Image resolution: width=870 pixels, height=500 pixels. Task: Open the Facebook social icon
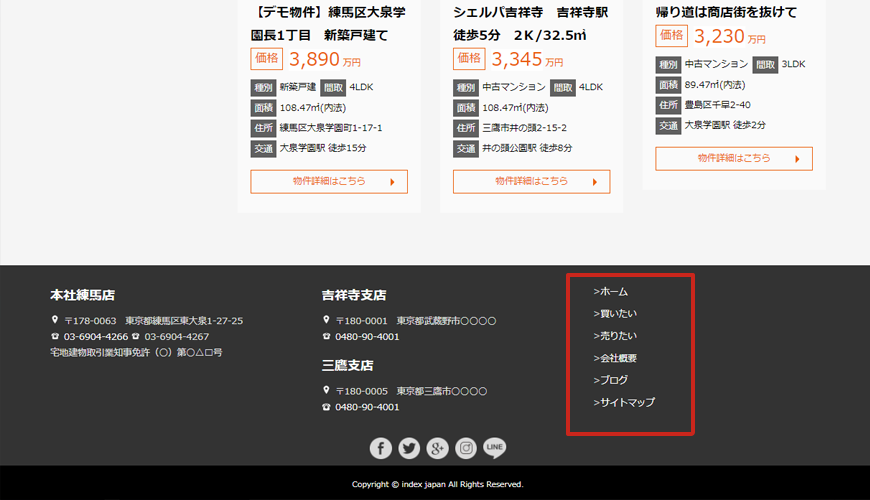coord(380,448)
